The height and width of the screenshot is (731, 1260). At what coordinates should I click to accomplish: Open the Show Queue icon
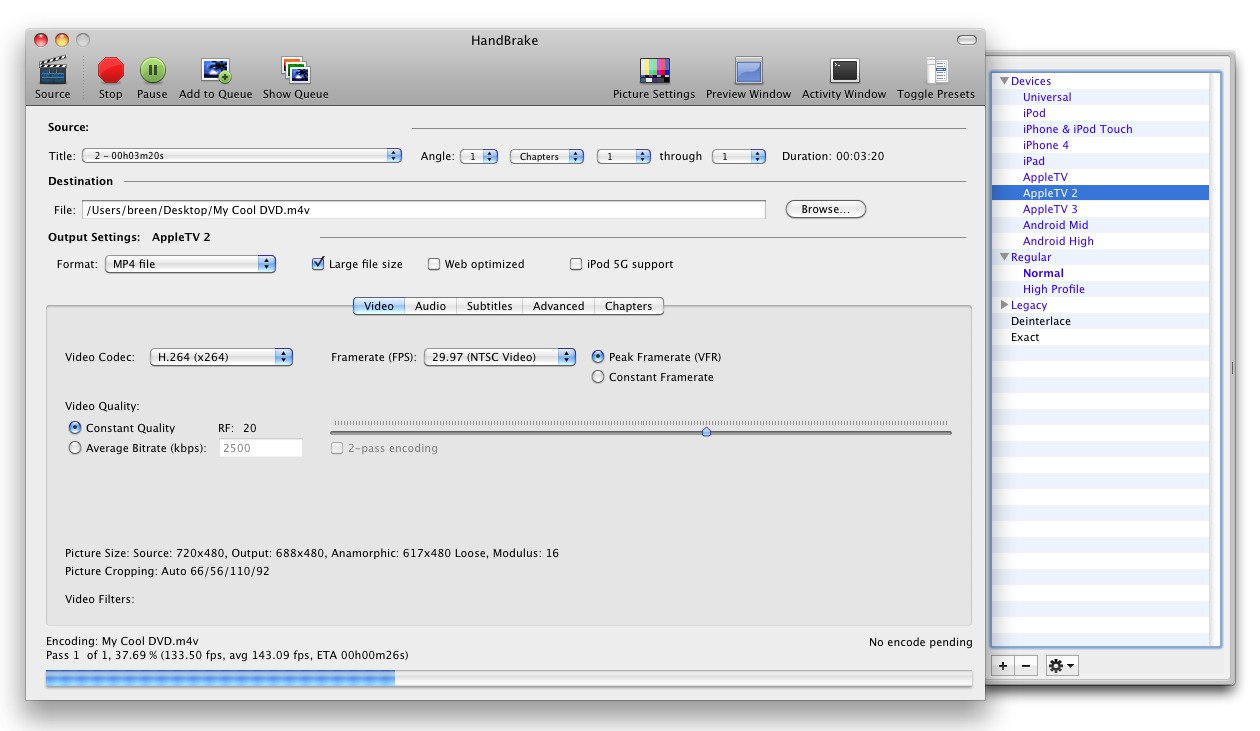tap(295, 70)
